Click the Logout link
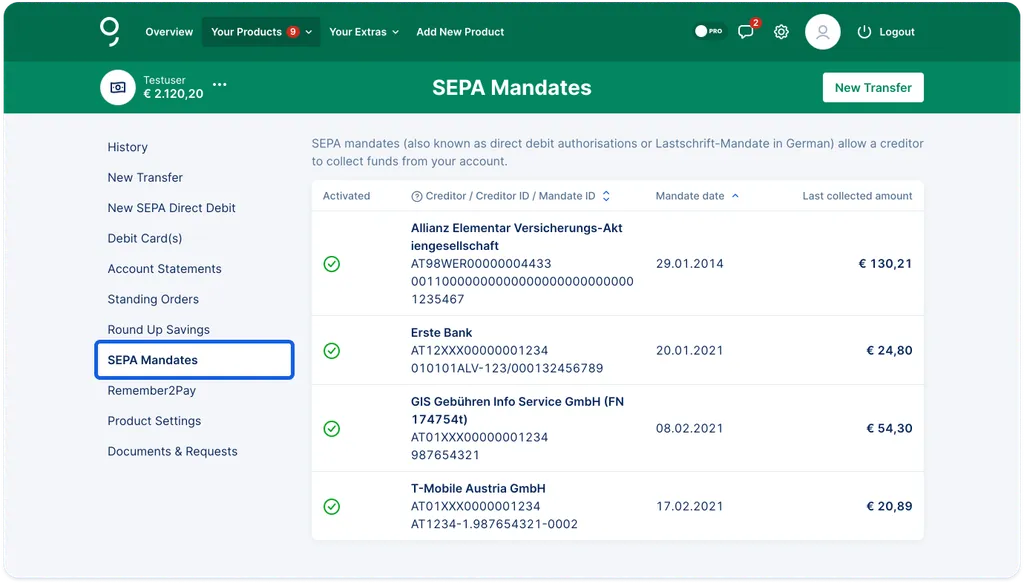Image resolution: width=1024 pixels, height=583 pixels. [897, 32]
